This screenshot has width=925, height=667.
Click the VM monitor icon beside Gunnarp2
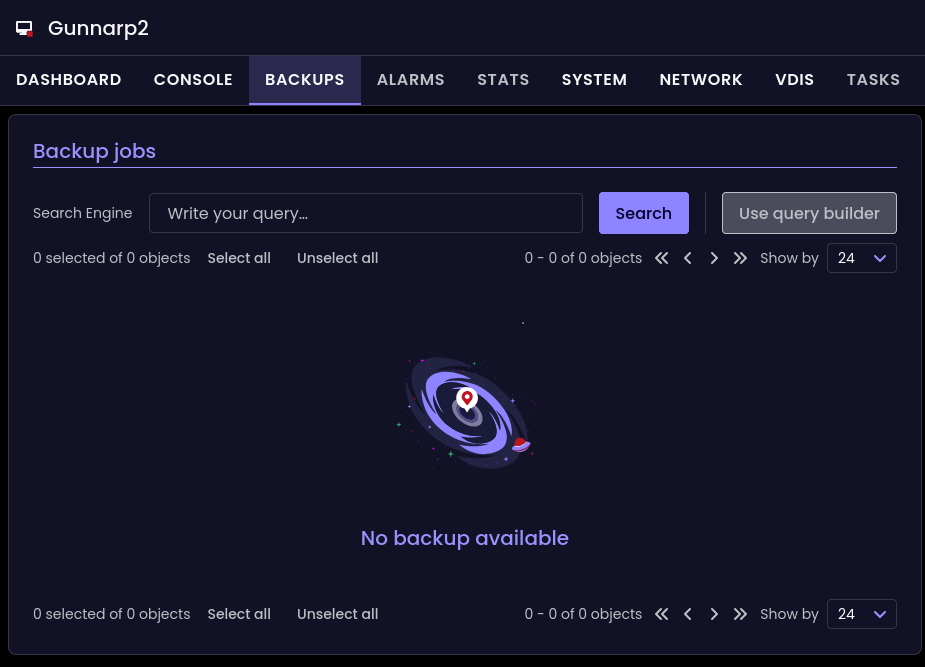point(25,29)
